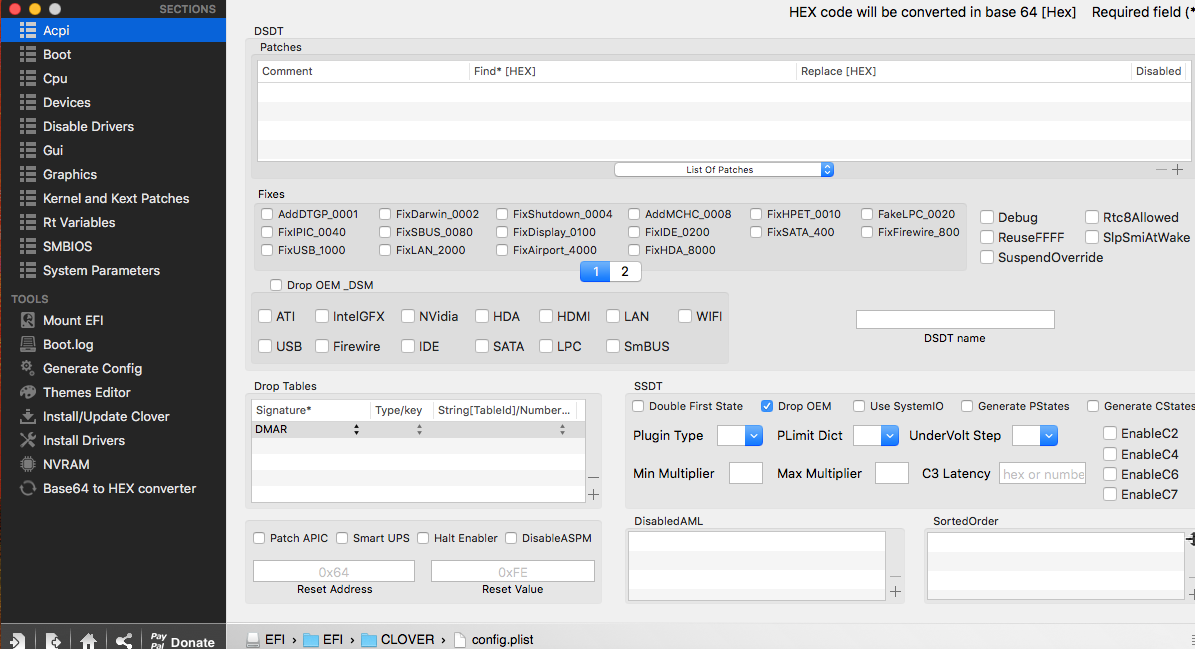Open the NVRAM tool
Screen dimensions: 1195x649
point(65,464)
